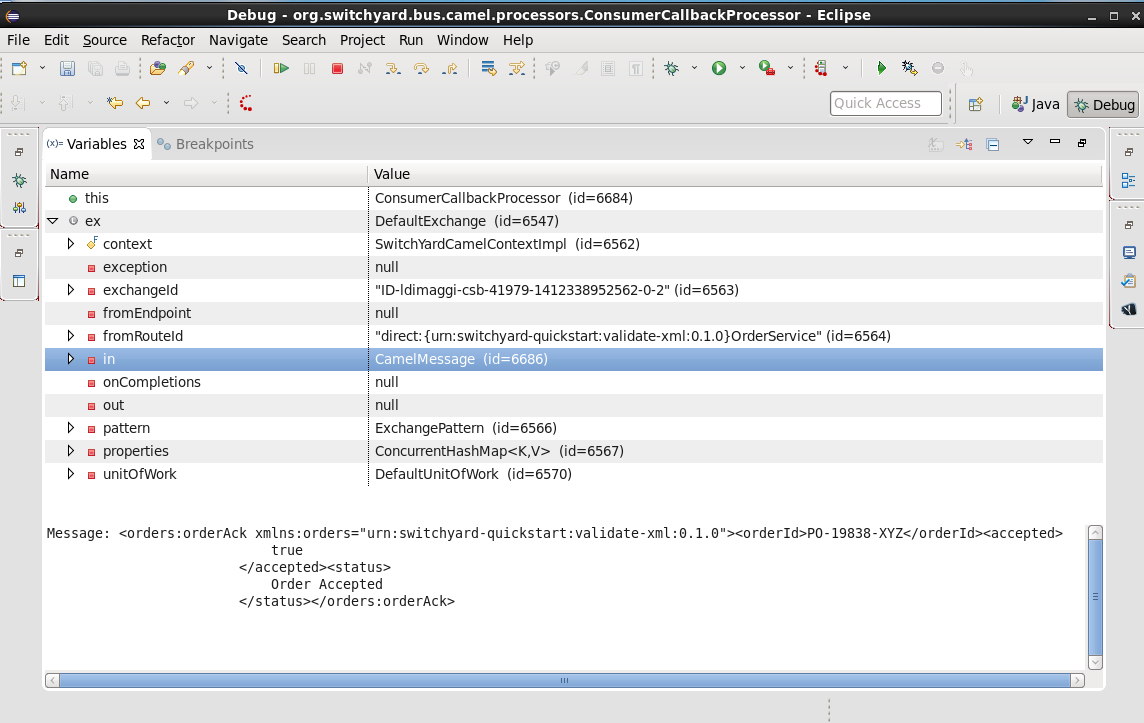Open the Window menu

click(463, 40)
